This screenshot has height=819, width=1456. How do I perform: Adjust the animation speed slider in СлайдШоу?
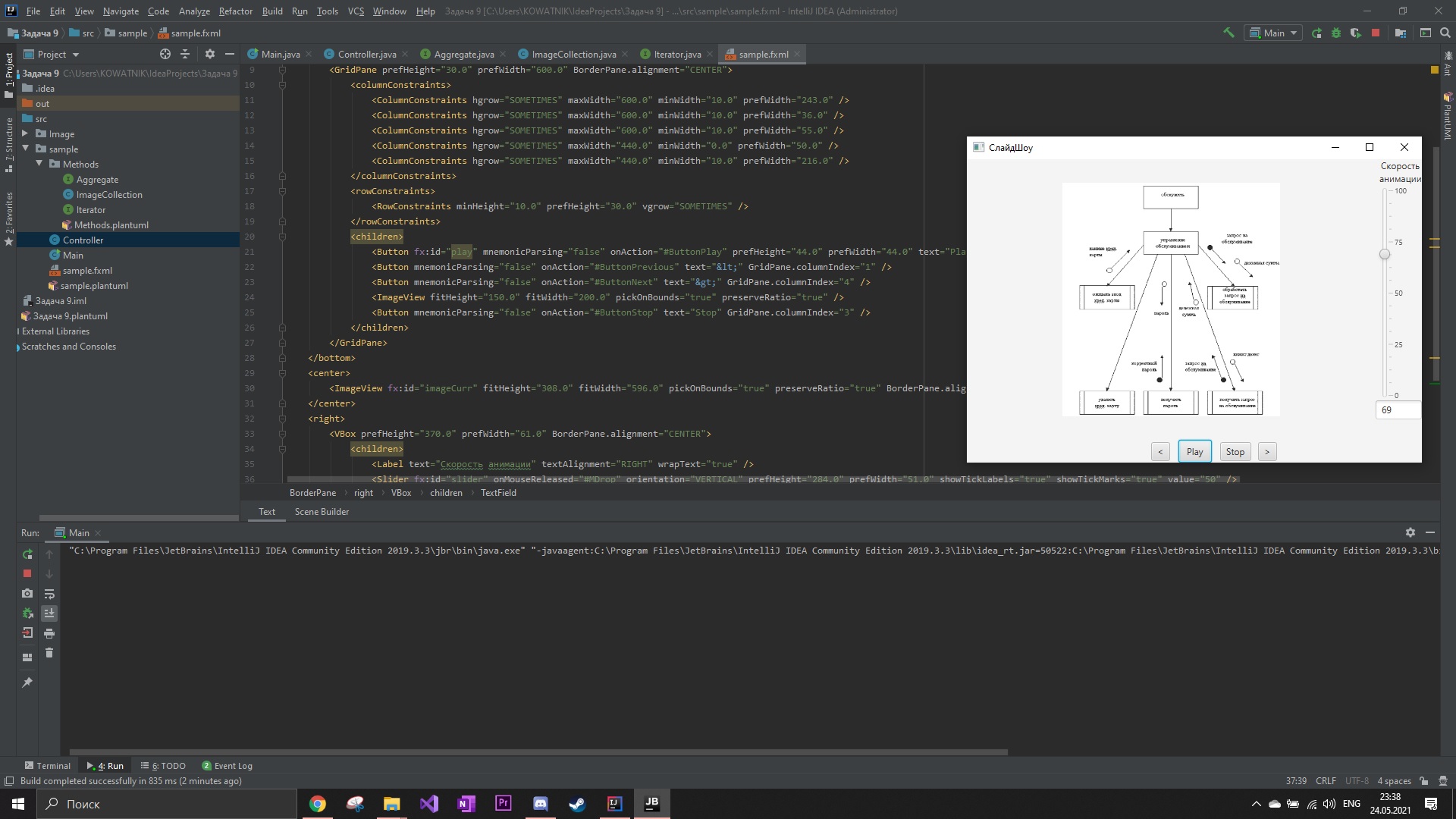pyautogui.click(x=1386, y=254)
